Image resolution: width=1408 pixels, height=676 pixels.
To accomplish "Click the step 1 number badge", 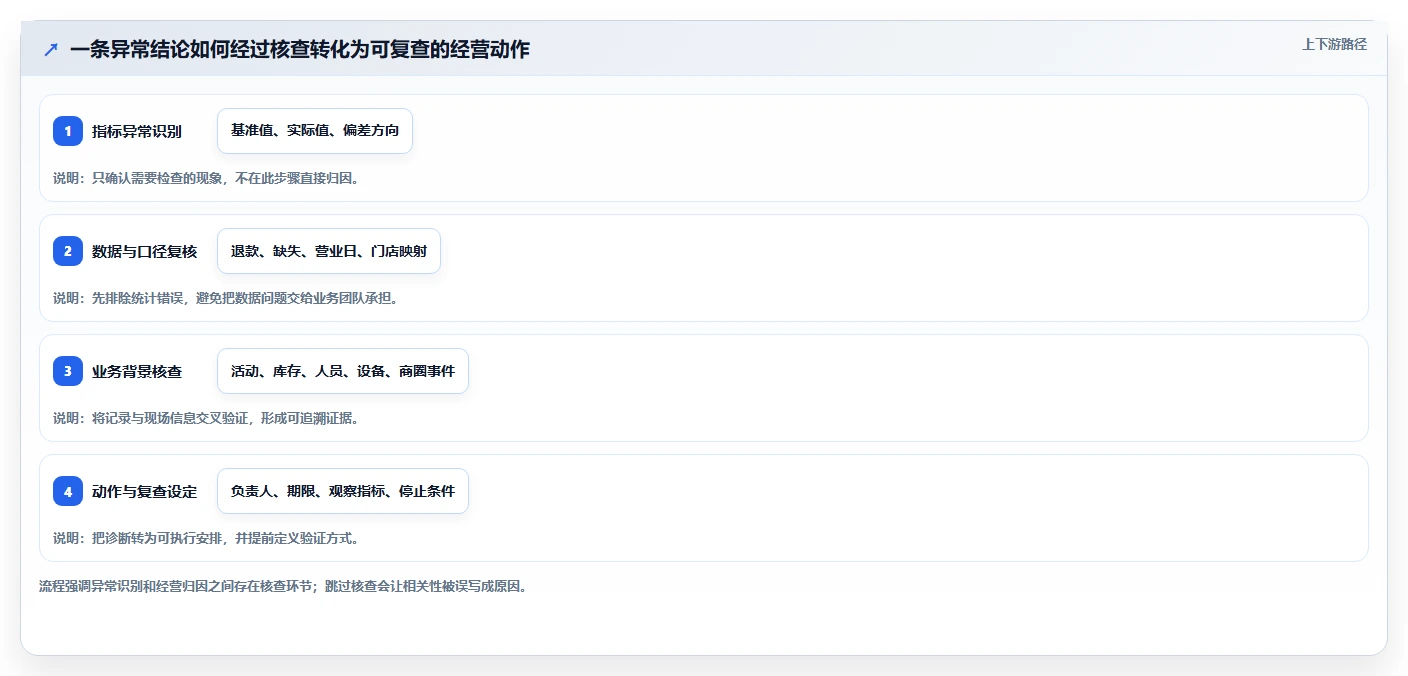I will pyautogui.click(x=68, y=131).
